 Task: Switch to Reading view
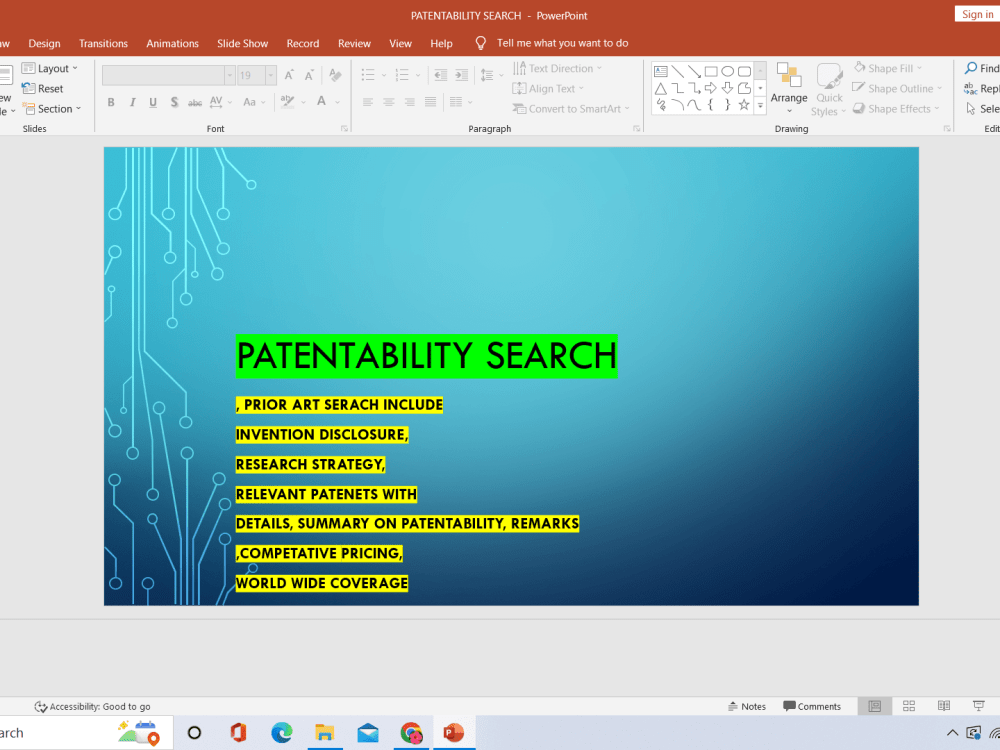pyautogui.click(x=944, y=706)
